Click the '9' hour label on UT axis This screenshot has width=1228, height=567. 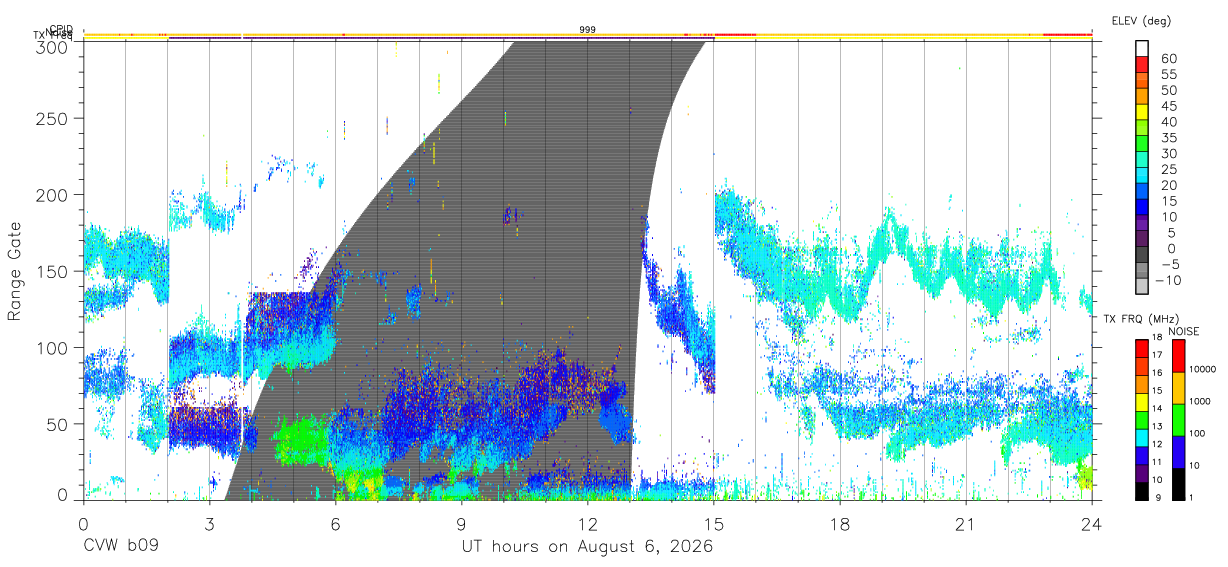[x=461, y=523]
